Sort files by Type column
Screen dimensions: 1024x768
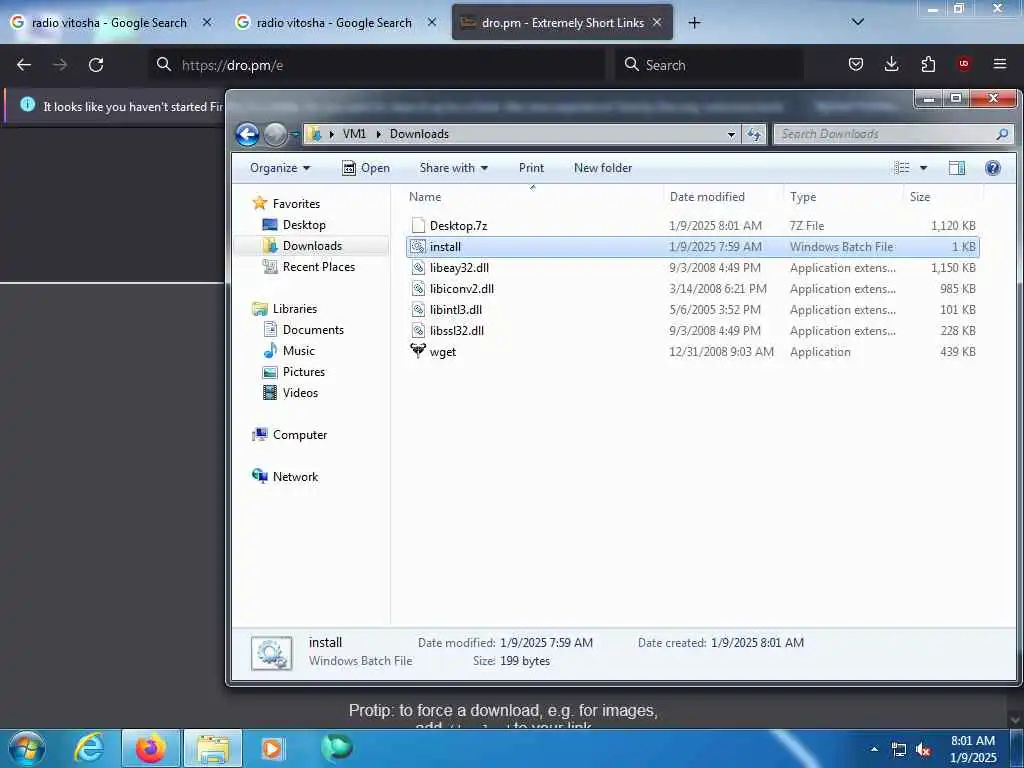tap(843, 197)
